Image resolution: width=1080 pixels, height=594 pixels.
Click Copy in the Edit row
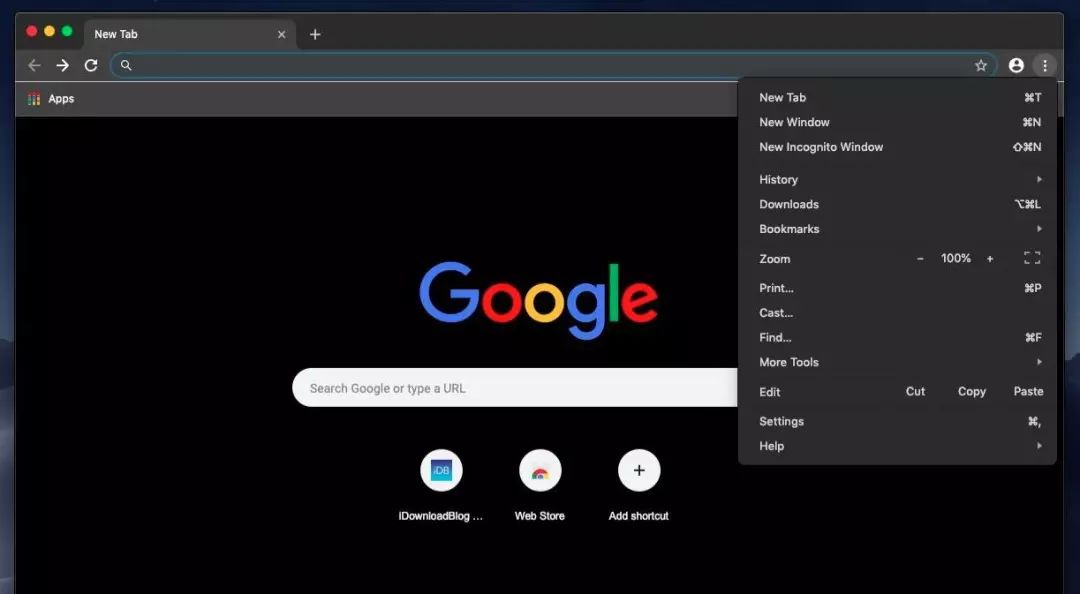point(972,391)
